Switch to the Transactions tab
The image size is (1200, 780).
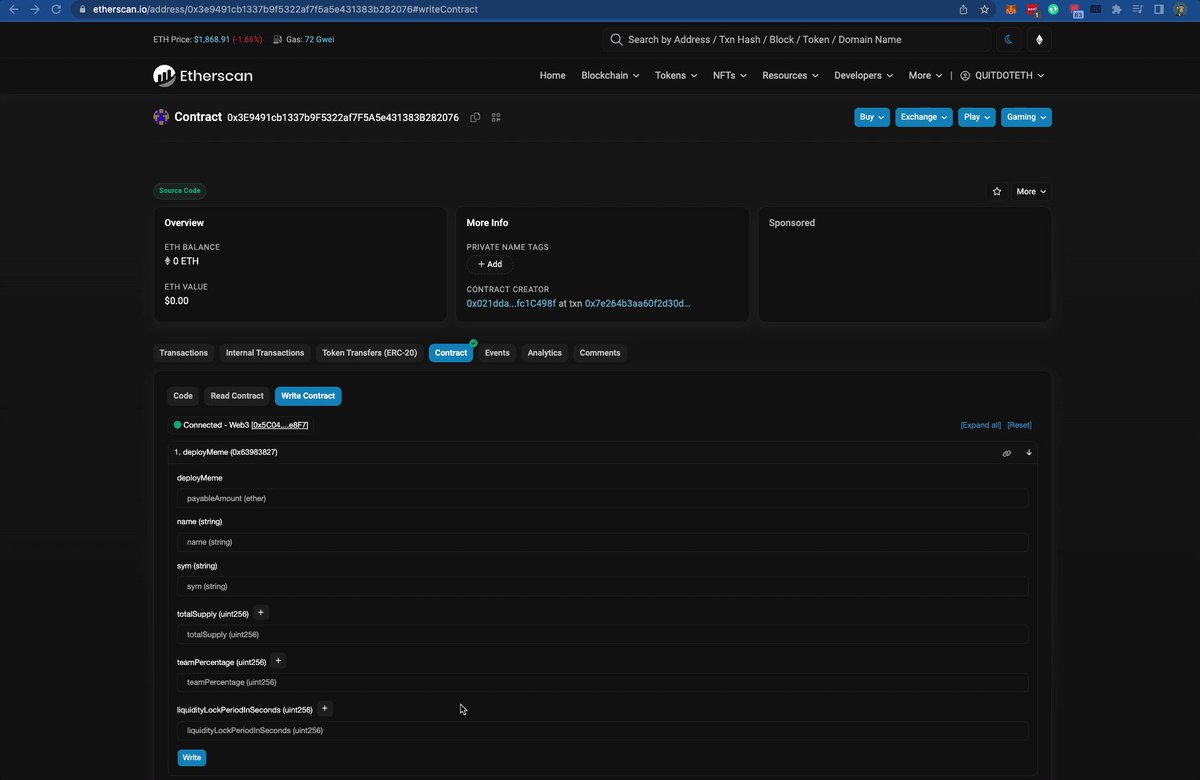(184, 353)
